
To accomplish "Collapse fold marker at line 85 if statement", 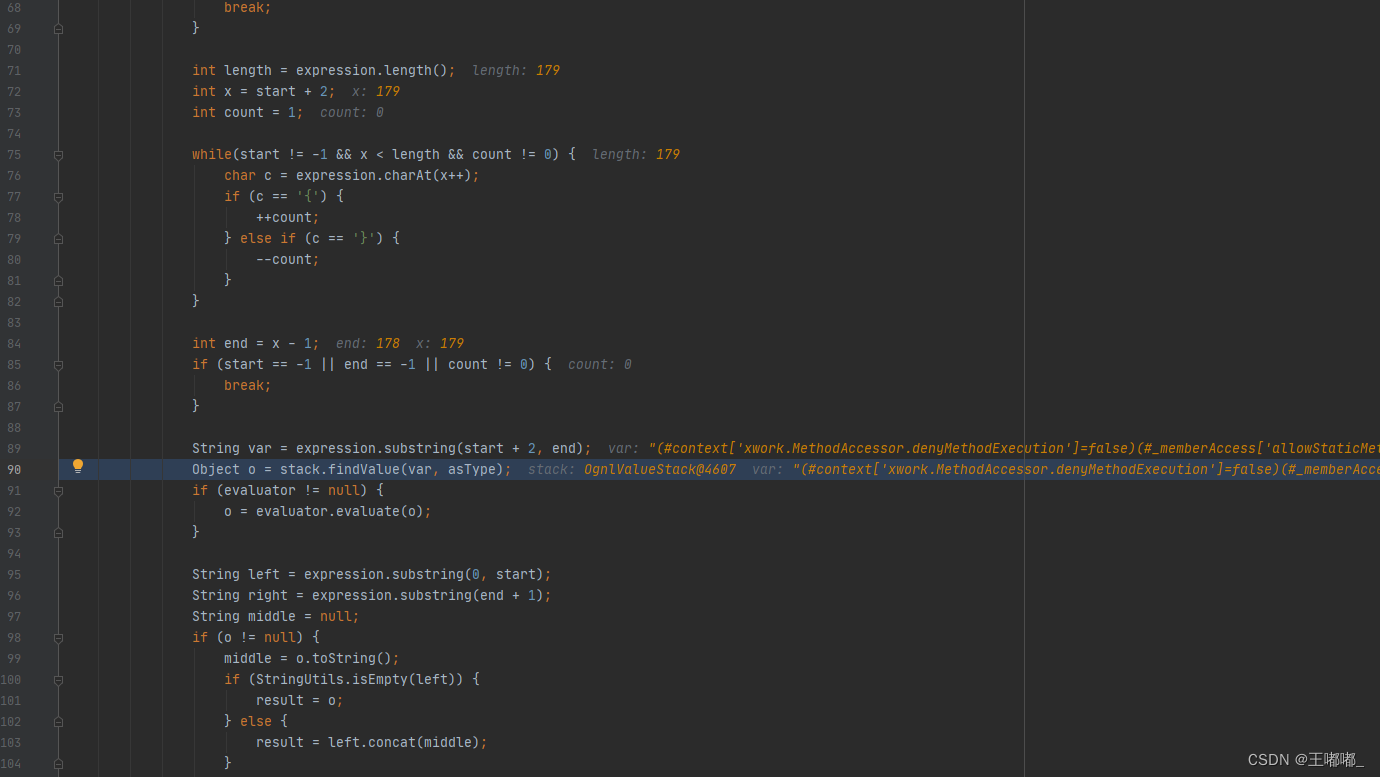I will 58,365.
